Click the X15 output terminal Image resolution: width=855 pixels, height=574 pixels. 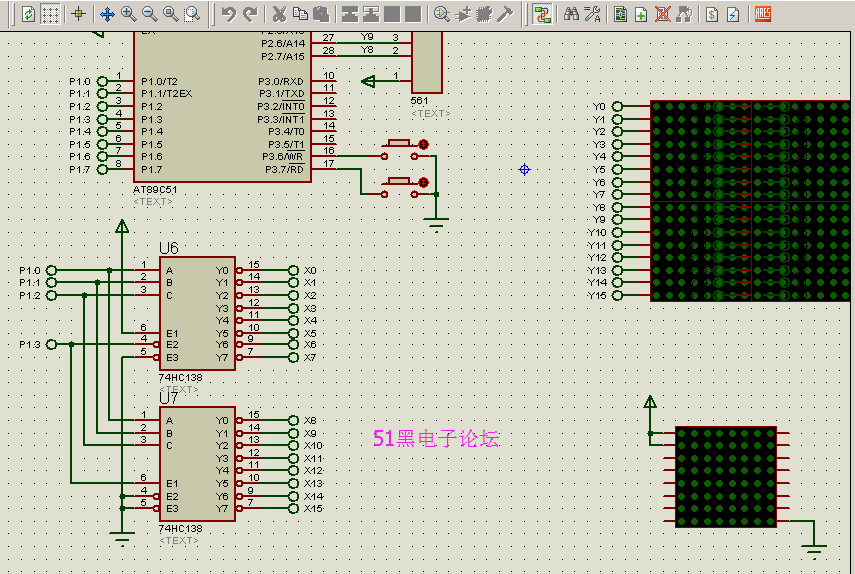[x=293, y=509]
